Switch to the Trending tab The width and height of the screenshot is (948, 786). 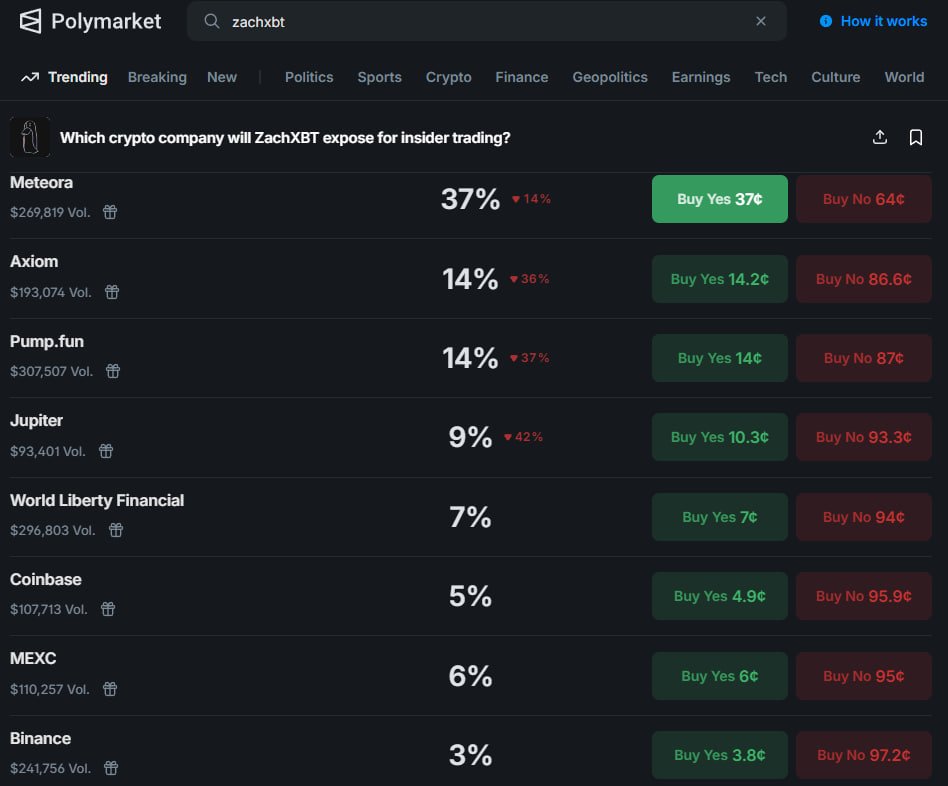click(x=64, y=77)
